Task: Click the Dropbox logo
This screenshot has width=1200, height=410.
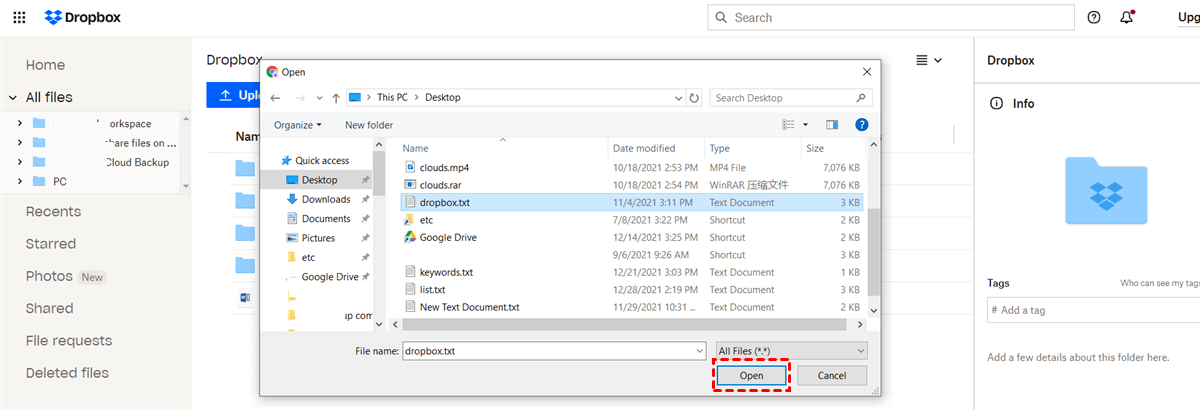Action: tap(82, 17)
